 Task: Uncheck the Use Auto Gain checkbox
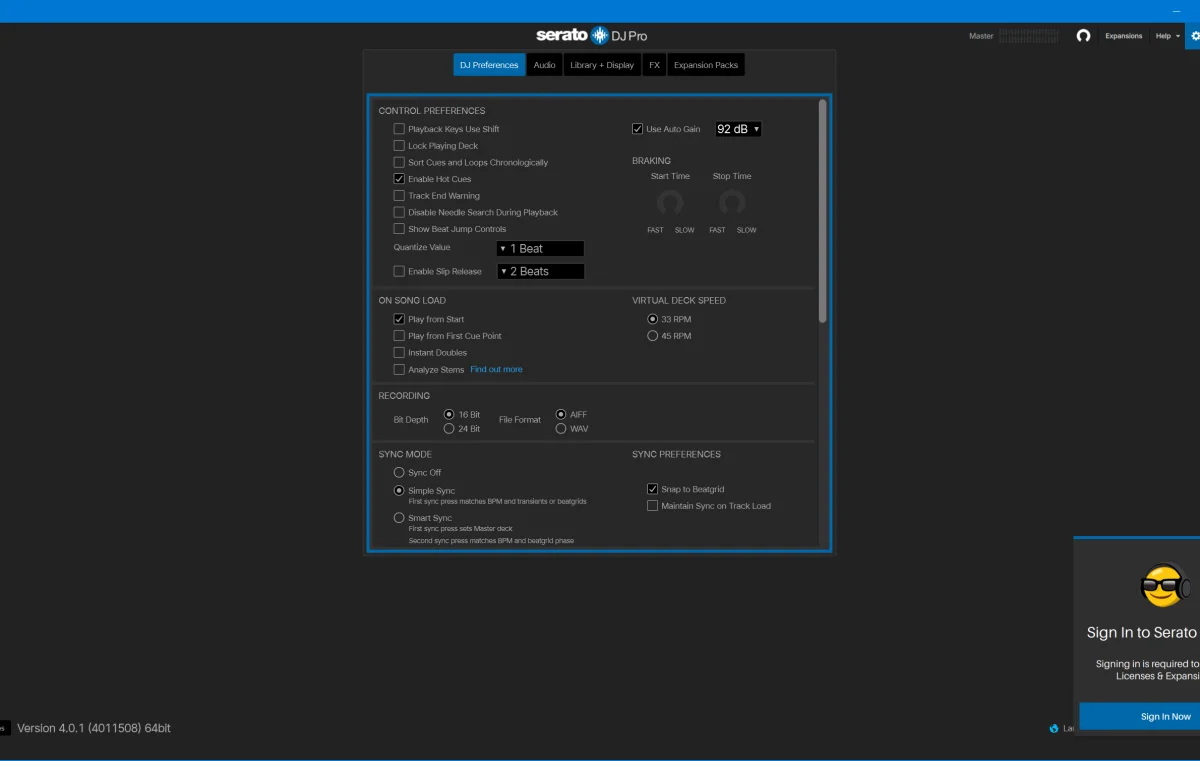pos(638,129)
